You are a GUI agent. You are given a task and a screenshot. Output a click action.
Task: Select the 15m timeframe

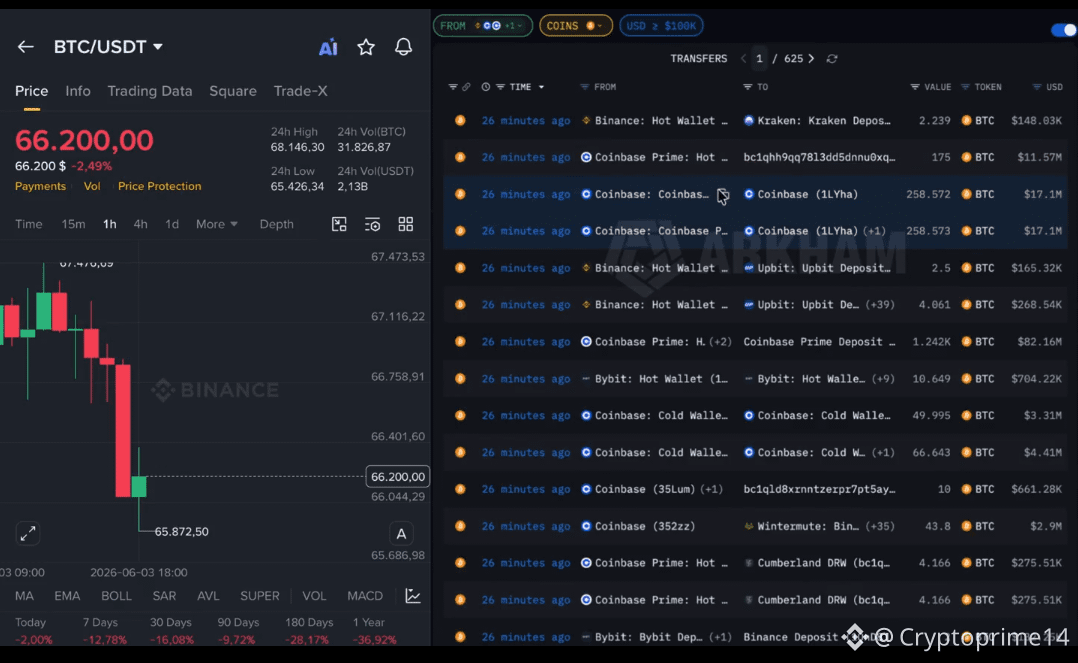point(74,224)
